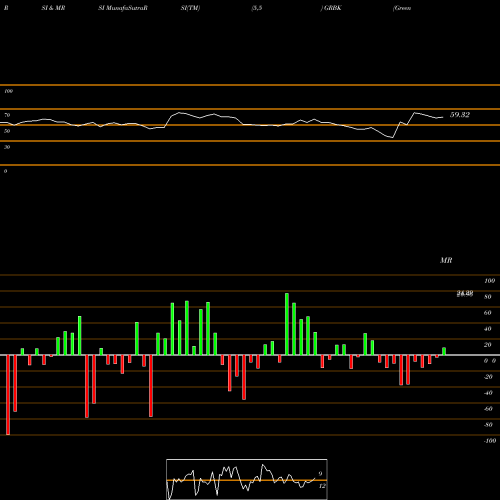Click the overlapping value label left of the MR axis 80

[x=465, y=293]
